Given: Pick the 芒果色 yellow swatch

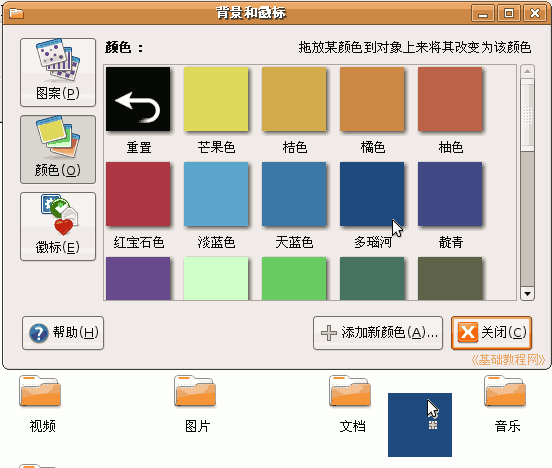Looking at the screenshot, I should click(x=216, y=99).
